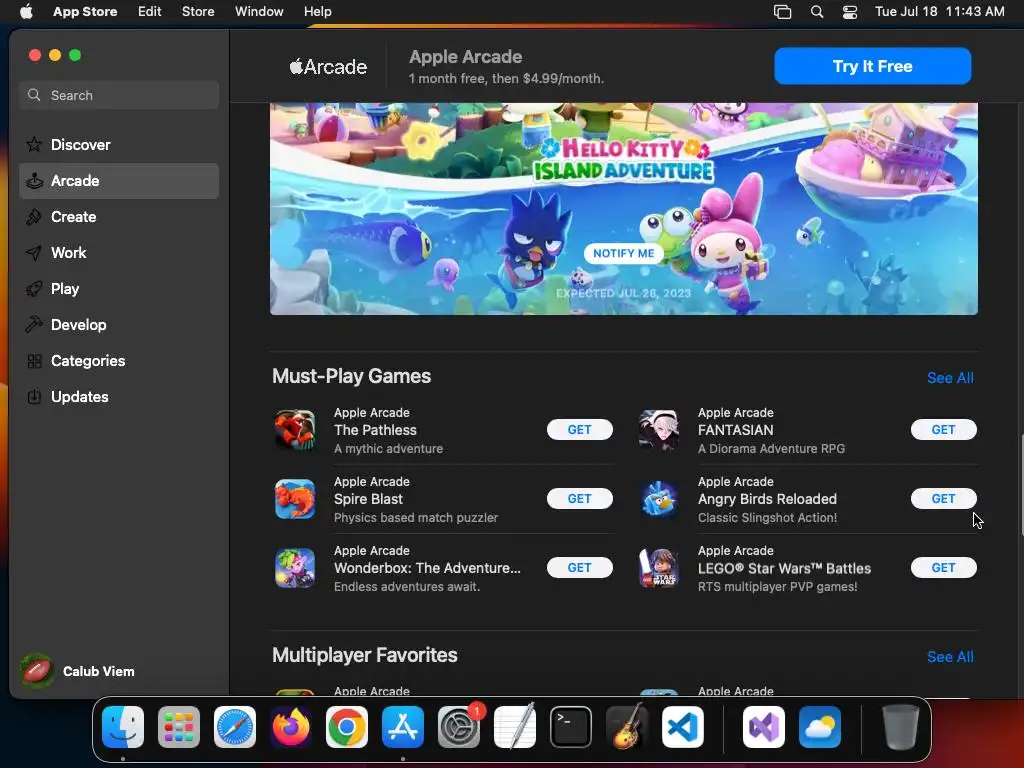Open Launchpad from the Dock

coord(179,727)
